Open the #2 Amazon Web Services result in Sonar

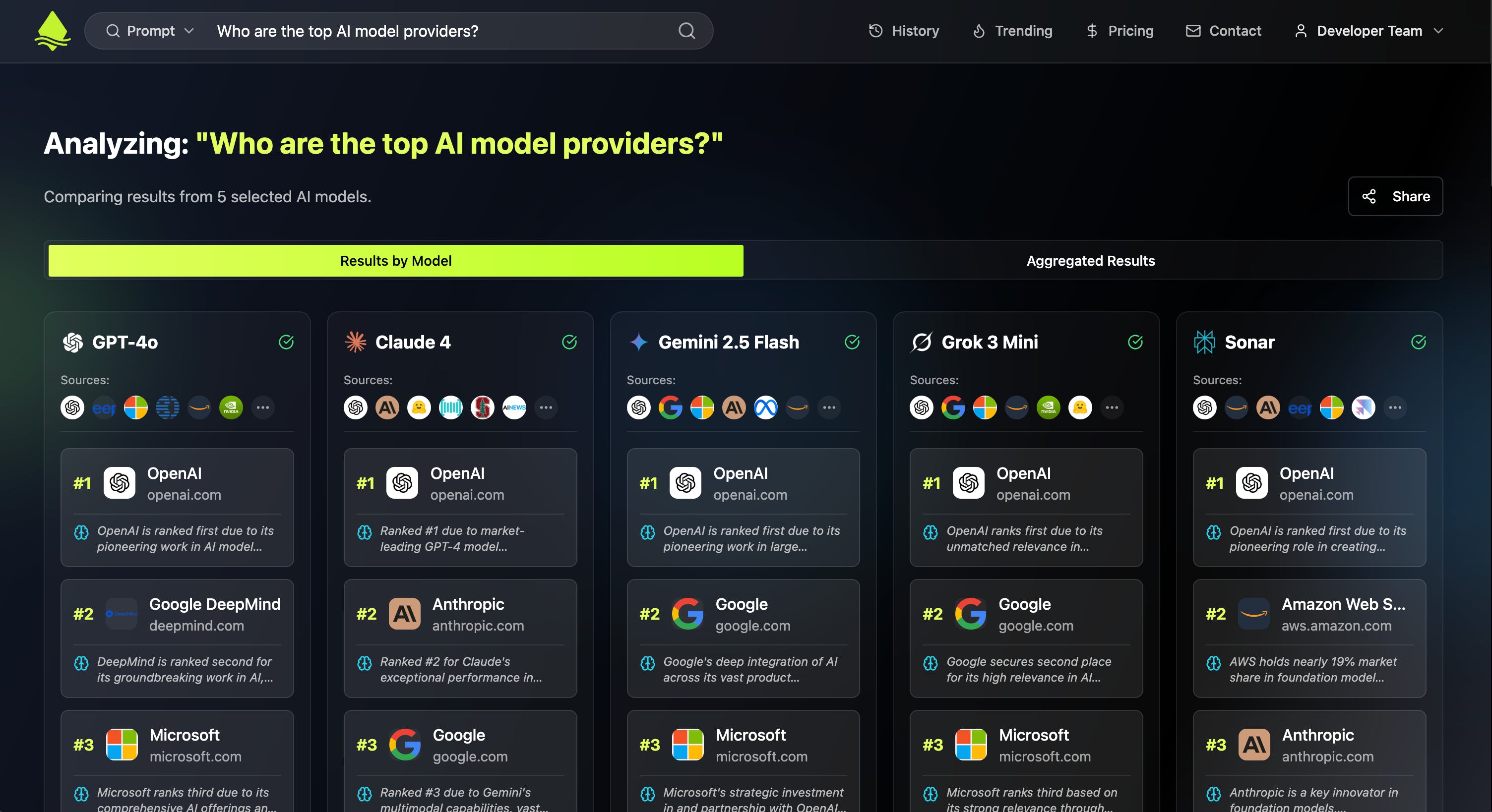click(1309, 638)
